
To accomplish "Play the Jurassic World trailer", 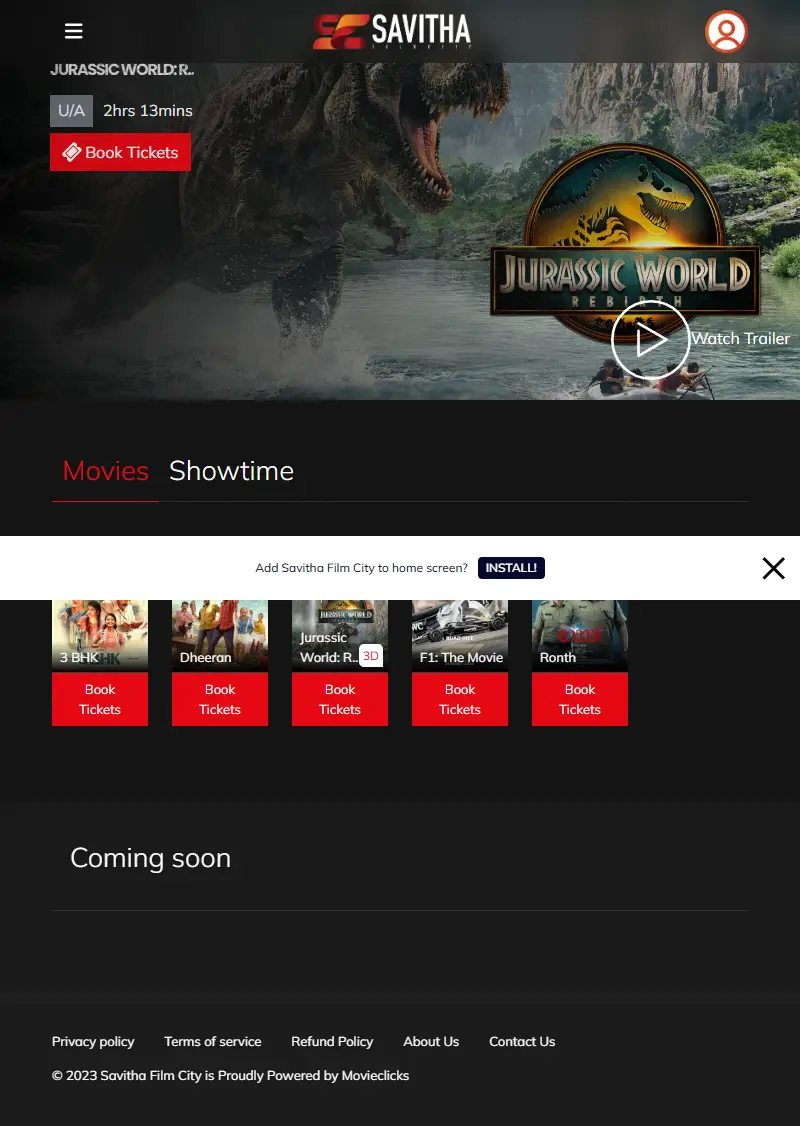I will (650, 340).
